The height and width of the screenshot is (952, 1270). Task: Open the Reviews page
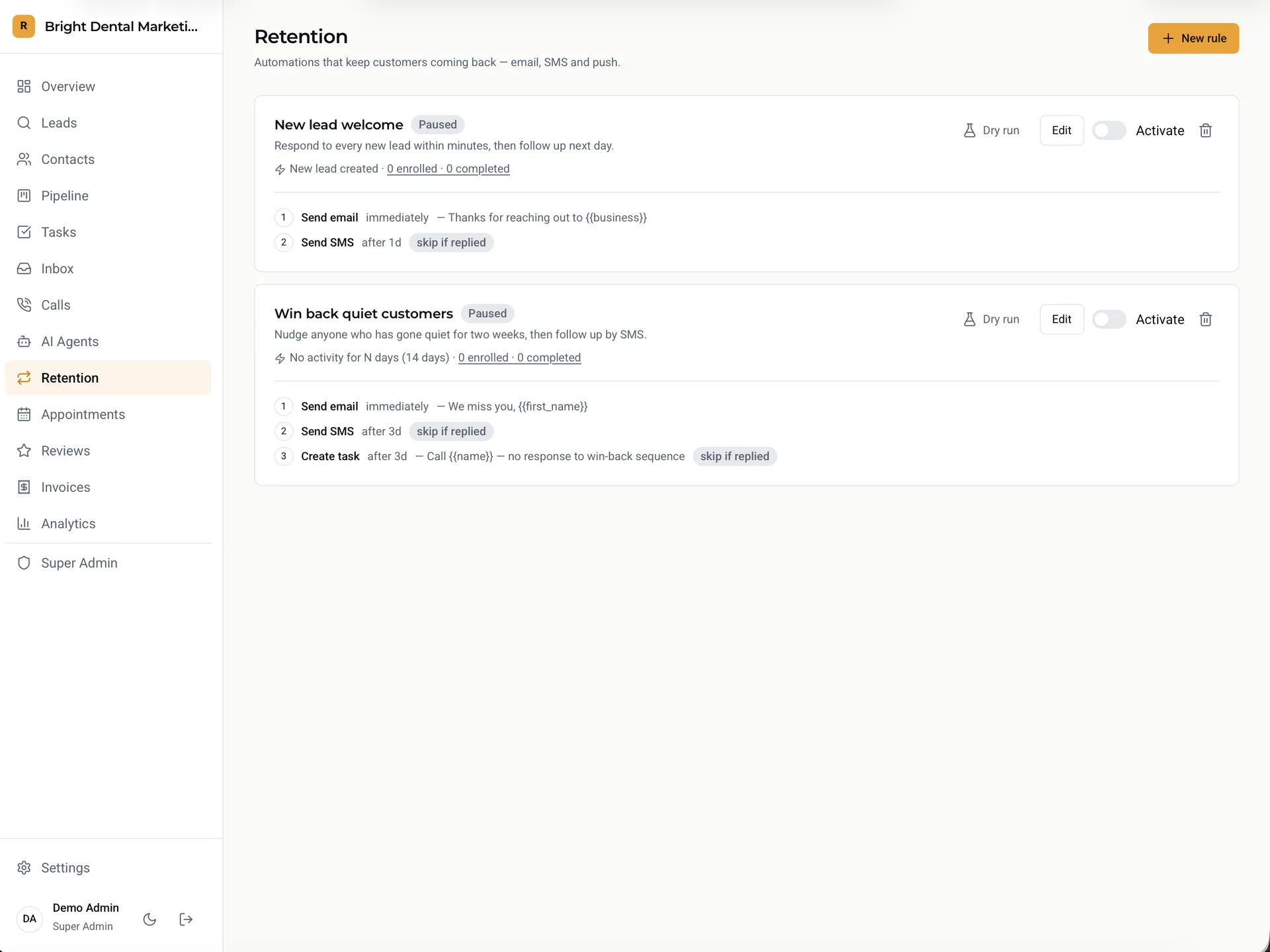tap(108, 451)
